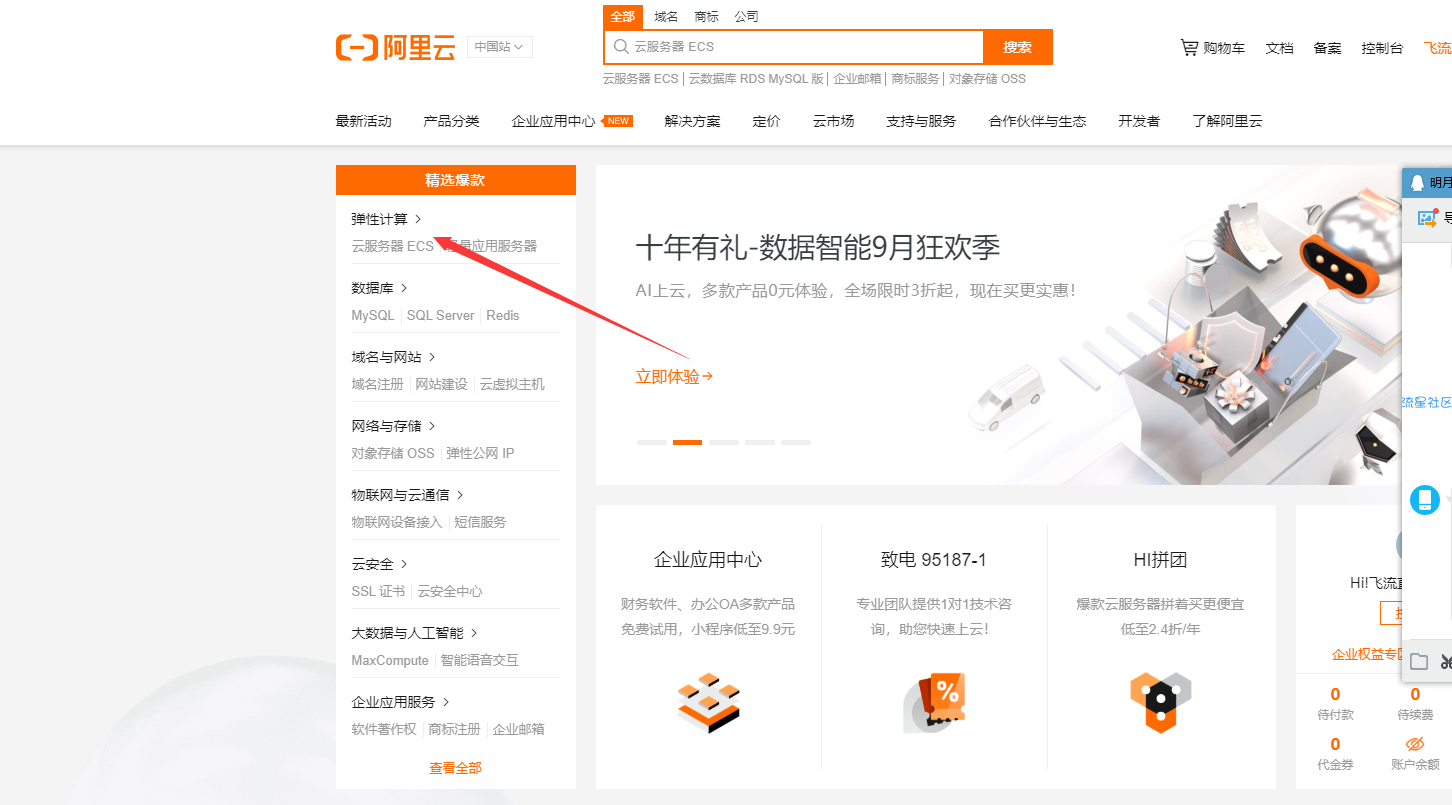Select the last banner carousel indicator

point(796,442)
